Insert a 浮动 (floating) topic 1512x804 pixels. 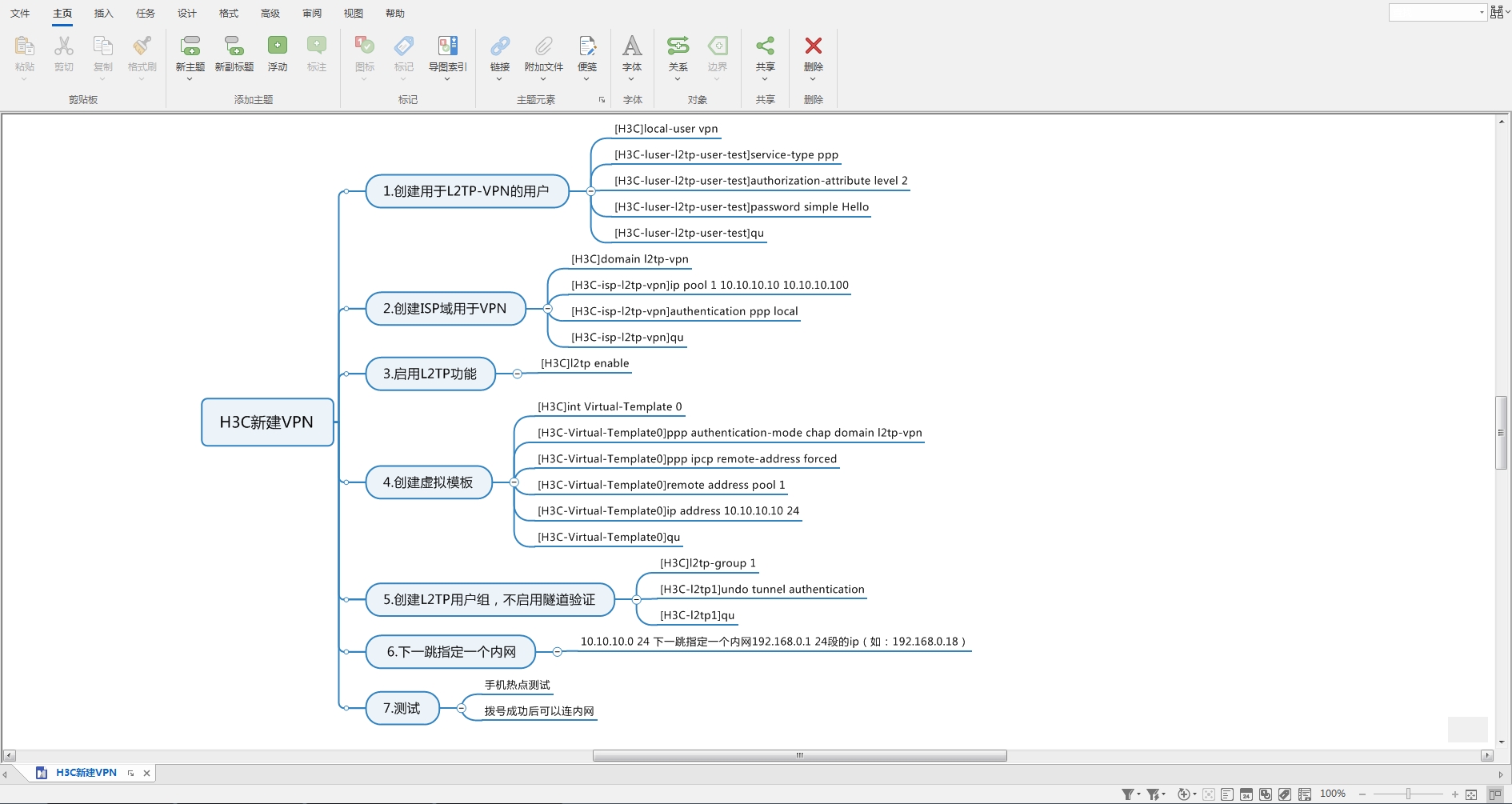[278, 46]
